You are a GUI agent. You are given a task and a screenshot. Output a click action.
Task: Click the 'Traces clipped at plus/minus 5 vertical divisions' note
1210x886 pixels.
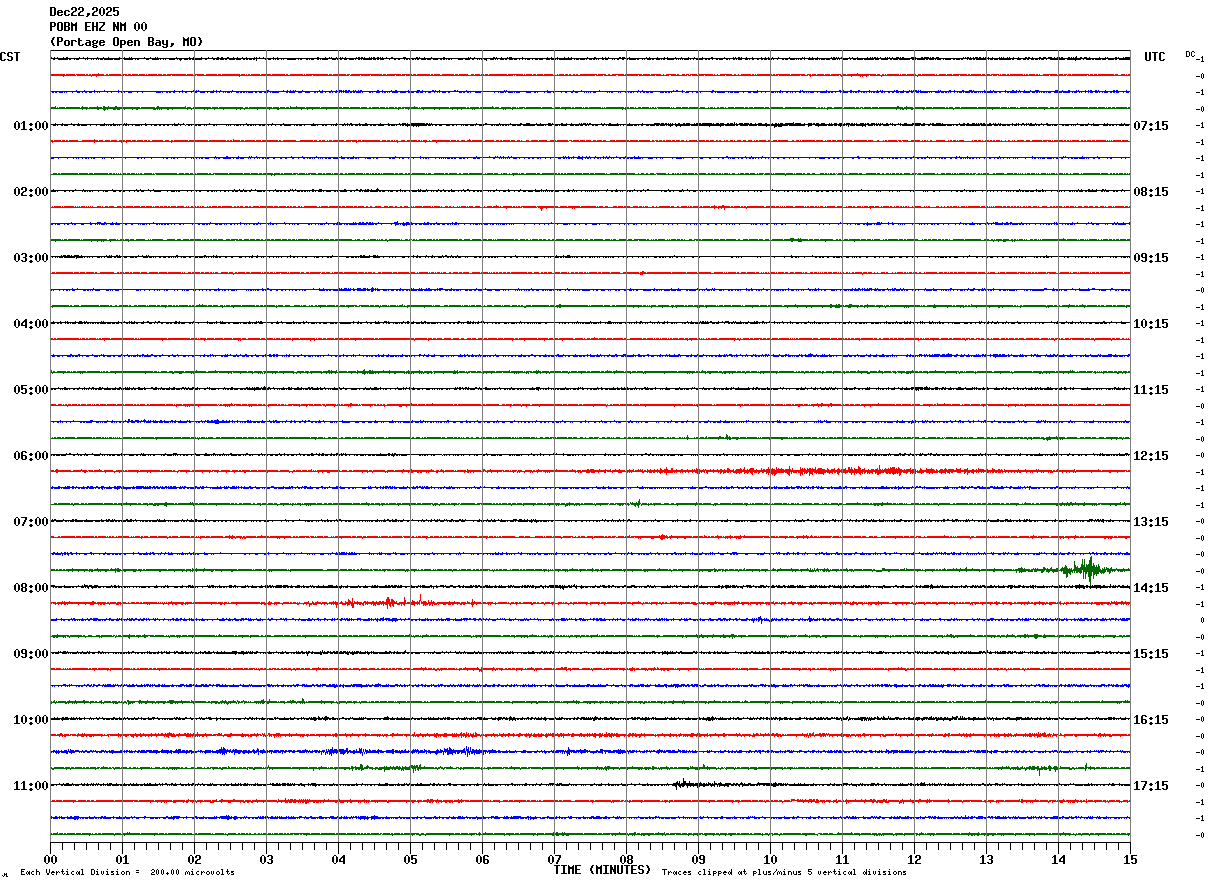[784, 873]
